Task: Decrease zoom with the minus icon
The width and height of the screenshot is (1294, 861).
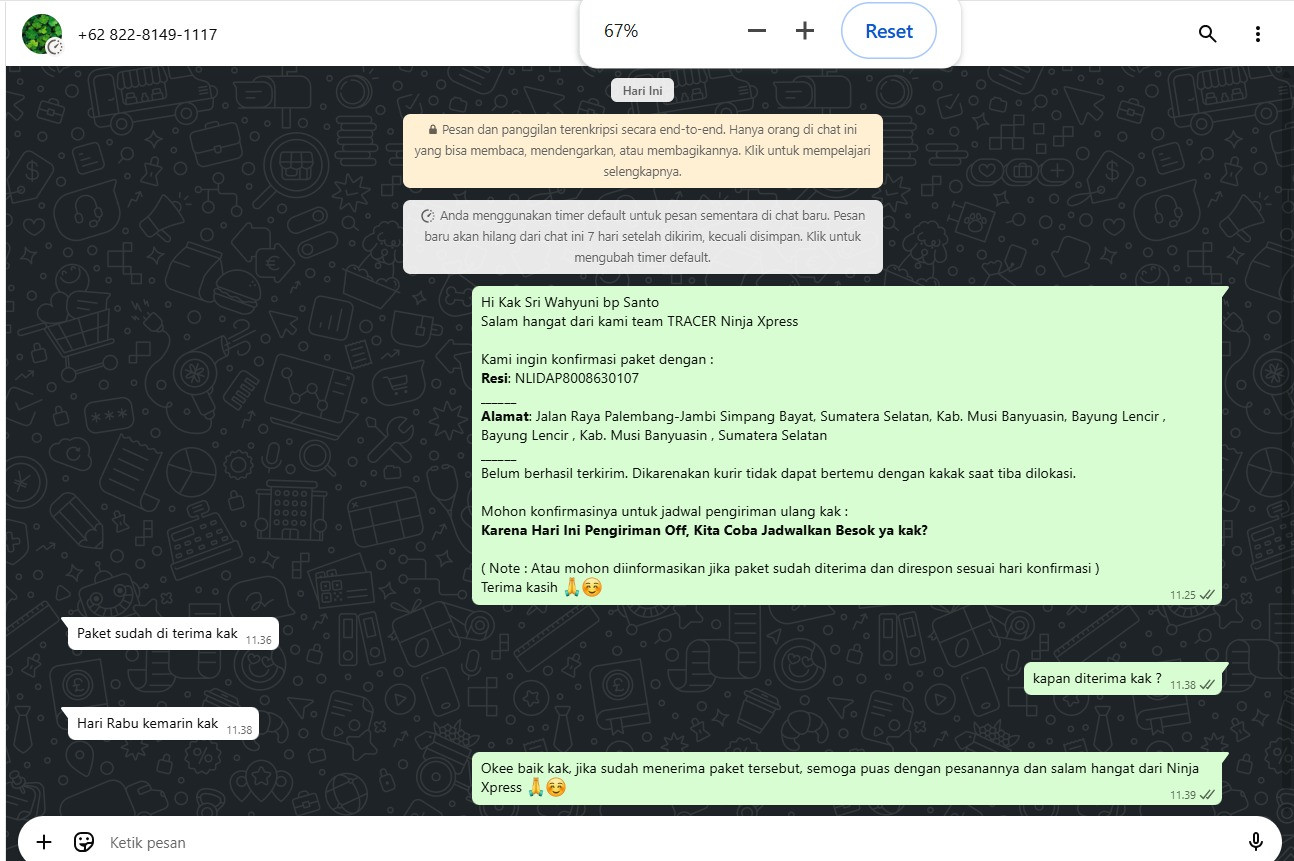Action: (x=757, y=31)
